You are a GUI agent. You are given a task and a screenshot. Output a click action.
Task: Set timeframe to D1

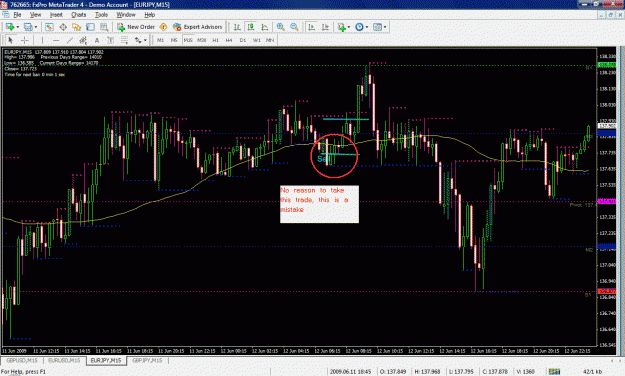(243, 40)
